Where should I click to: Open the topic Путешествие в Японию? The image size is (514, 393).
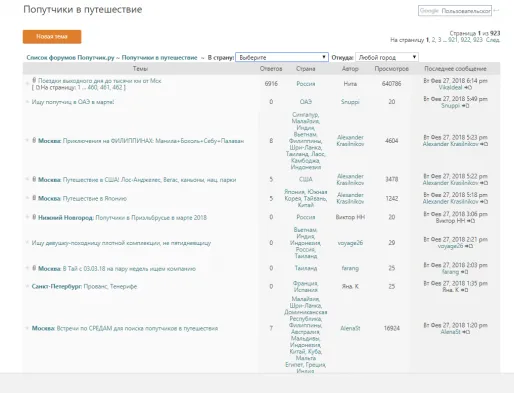point(95,199)
